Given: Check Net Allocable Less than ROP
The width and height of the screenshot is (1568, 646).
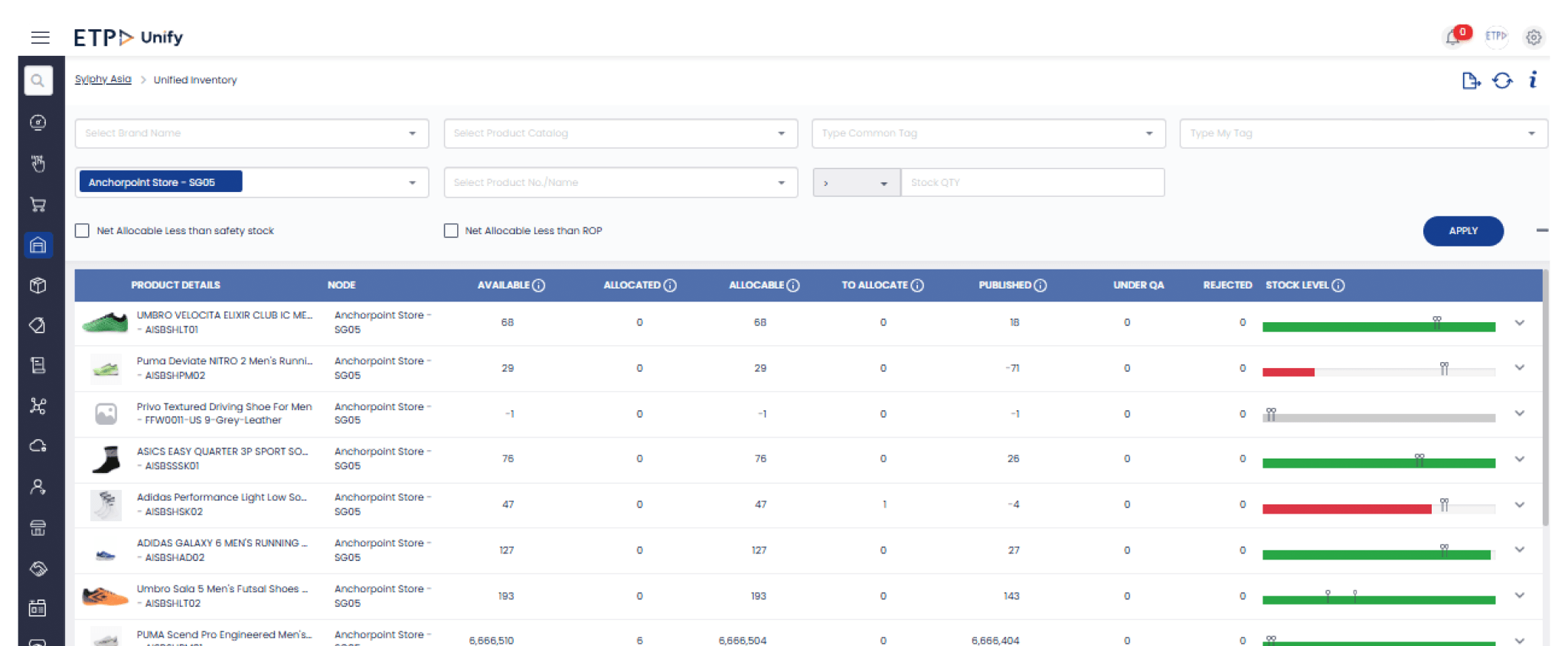Looking at the screenshot, I should [451, 230].
